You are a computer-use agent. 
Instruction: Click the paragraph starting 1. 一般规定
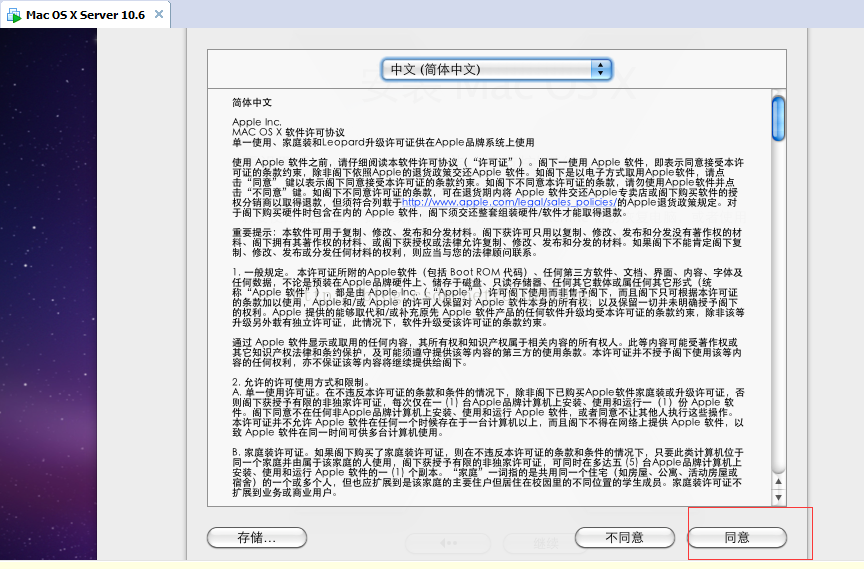pos(488,297)
